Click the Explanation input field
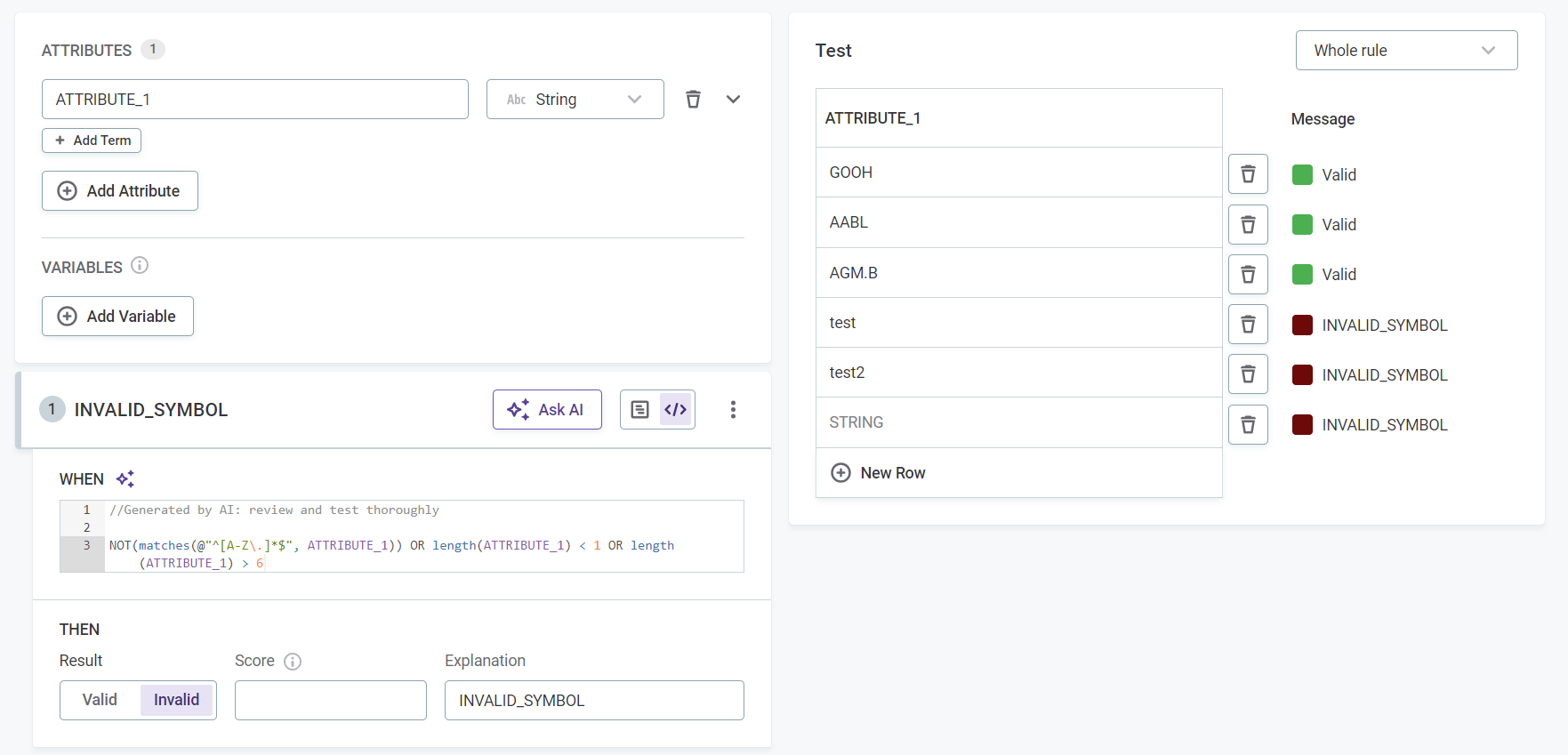Screen dimensions: 1568x755 pos(594,700)
